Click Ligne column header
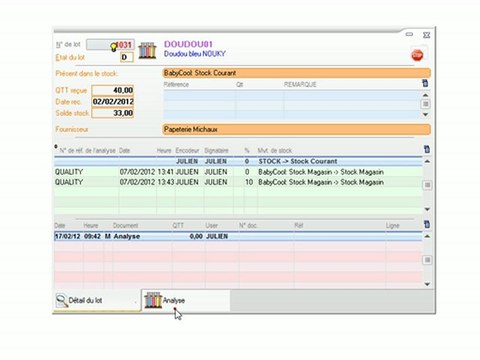Image resolution: width=480 pixels, height=360 pixels. pyautogui.click(x=393, y=226)
